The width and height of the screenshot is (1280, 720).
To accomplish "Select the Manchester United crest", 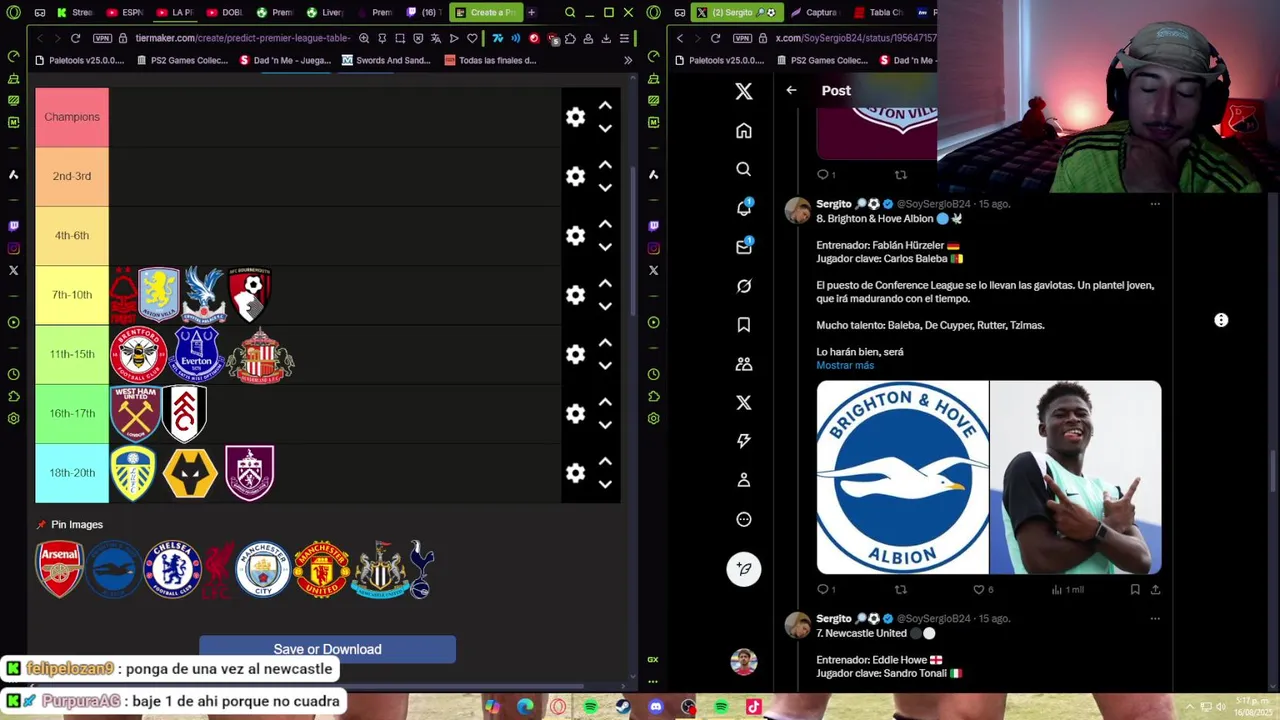I will pyautogui.click(x=321, y=569).
